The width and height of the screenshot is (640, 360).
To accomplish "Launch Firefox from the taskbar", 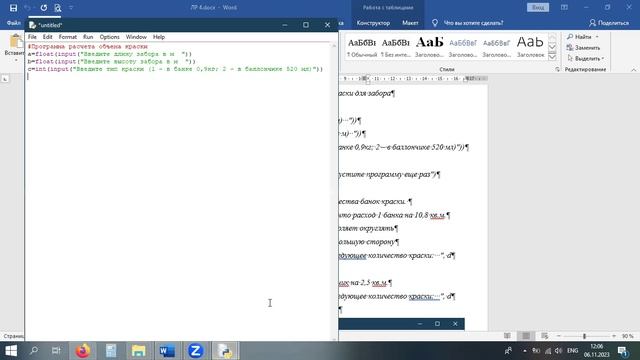I will (x=83, y=351).
